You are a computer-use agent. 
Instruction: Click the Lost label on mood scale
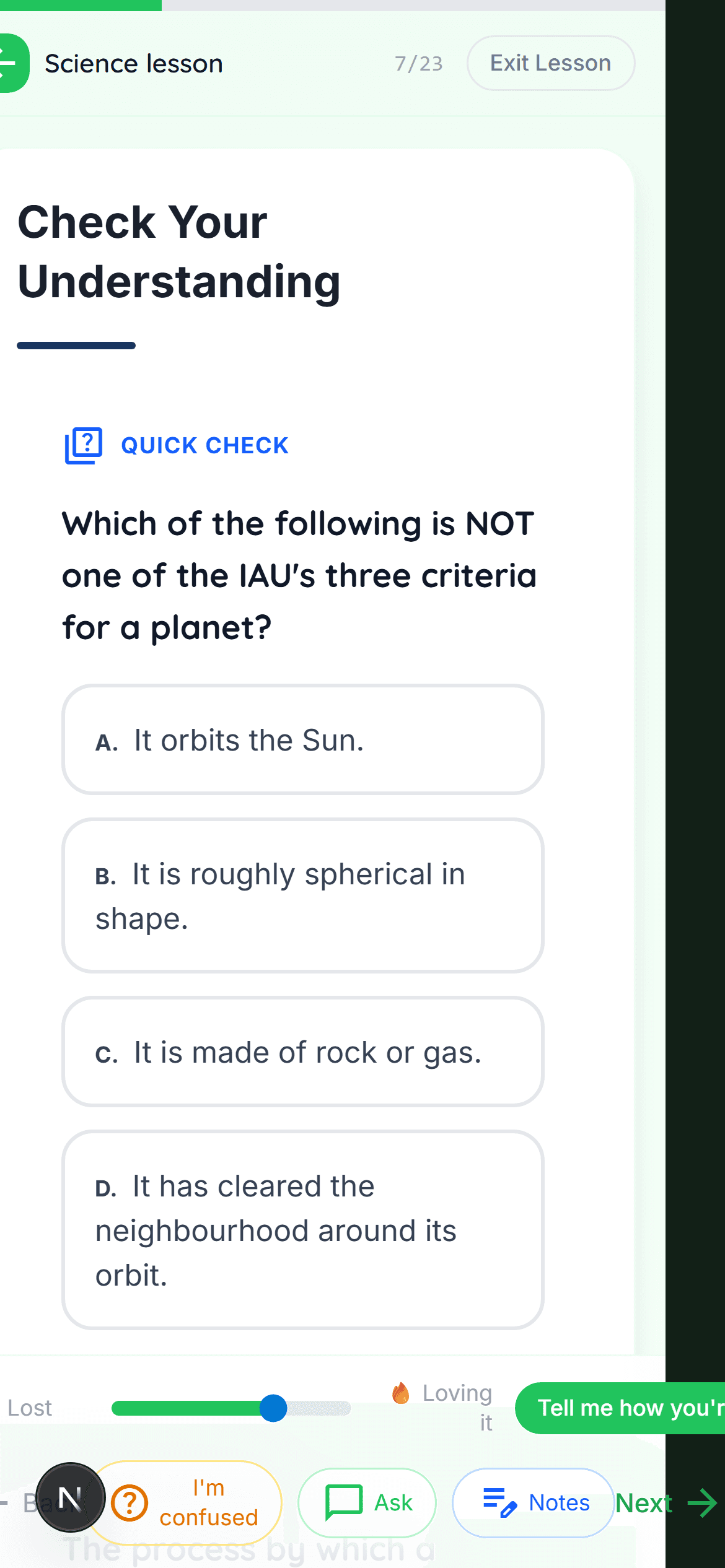[30, 1408]
